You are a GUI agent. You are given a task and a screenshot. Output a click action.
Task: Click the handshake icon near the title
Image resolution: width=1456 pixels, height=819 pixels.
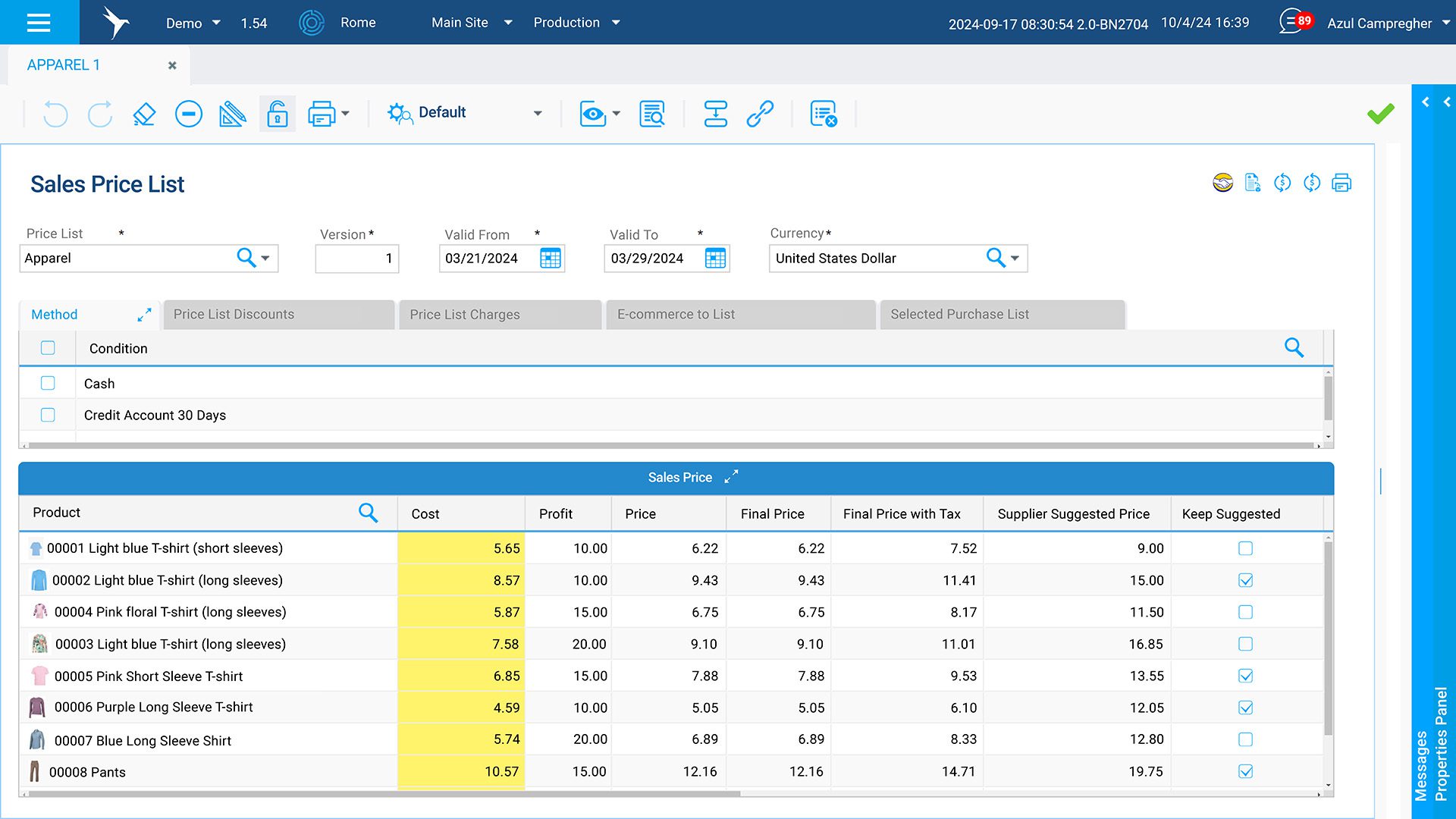pyautogui.click(x=1222, y=183)
